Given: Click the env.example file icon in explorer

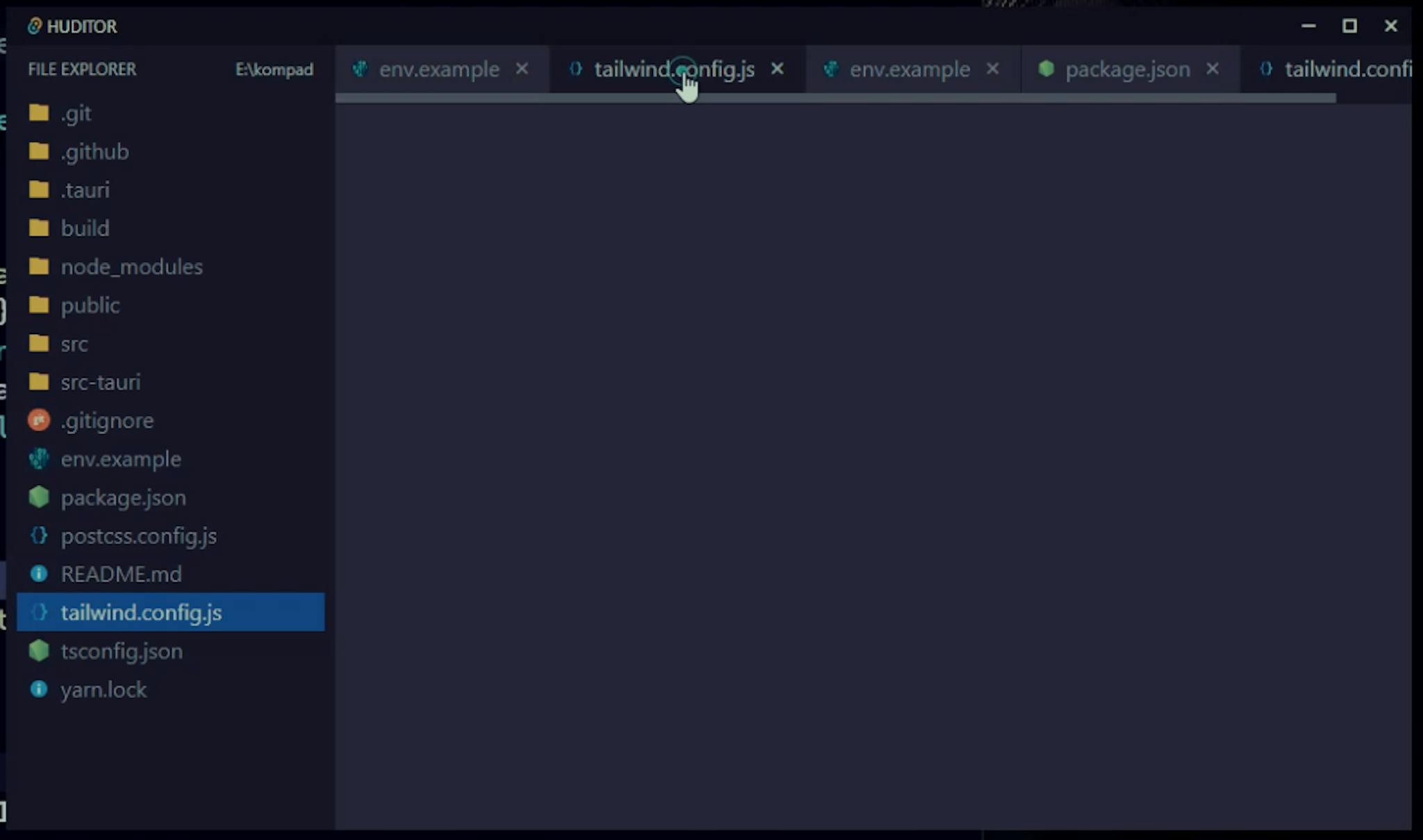Looking at the screenshot, I should [x=39, y=459].
